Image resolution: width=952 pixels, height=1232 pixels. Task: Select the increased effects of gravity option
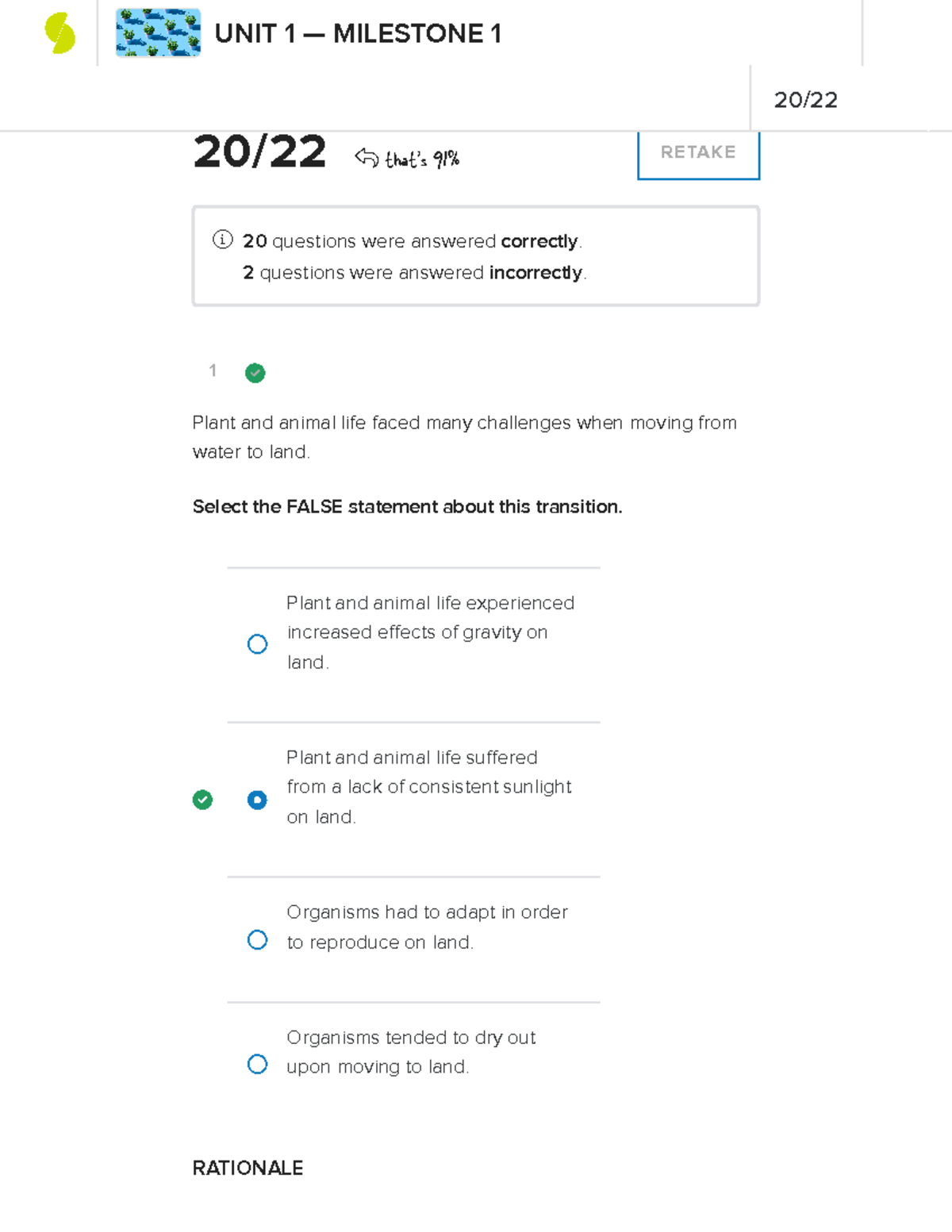[x=257, y=644]
